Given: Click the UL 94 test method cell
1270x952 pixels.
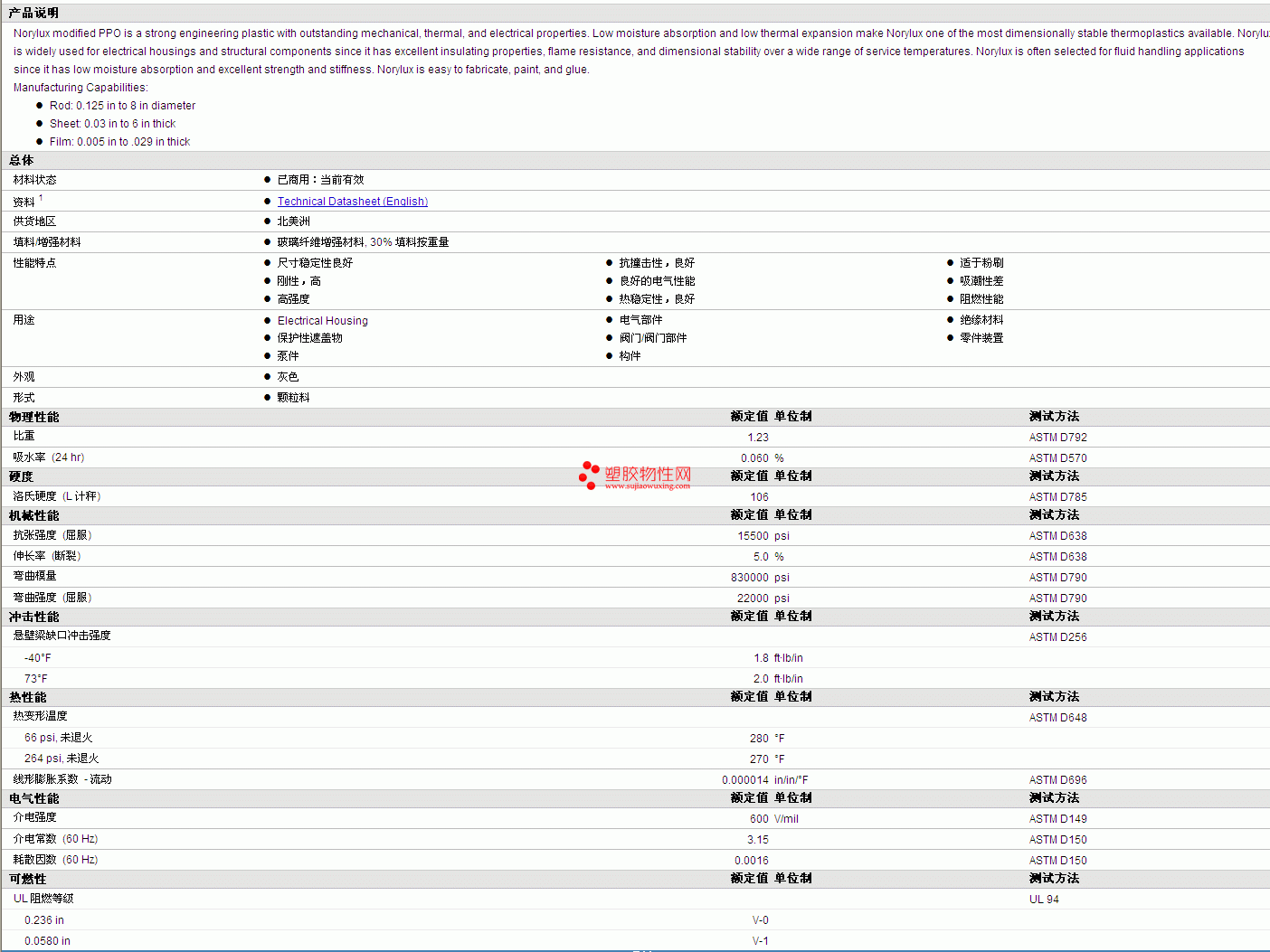Looking at the screenshot, I should pos(1044,900).
